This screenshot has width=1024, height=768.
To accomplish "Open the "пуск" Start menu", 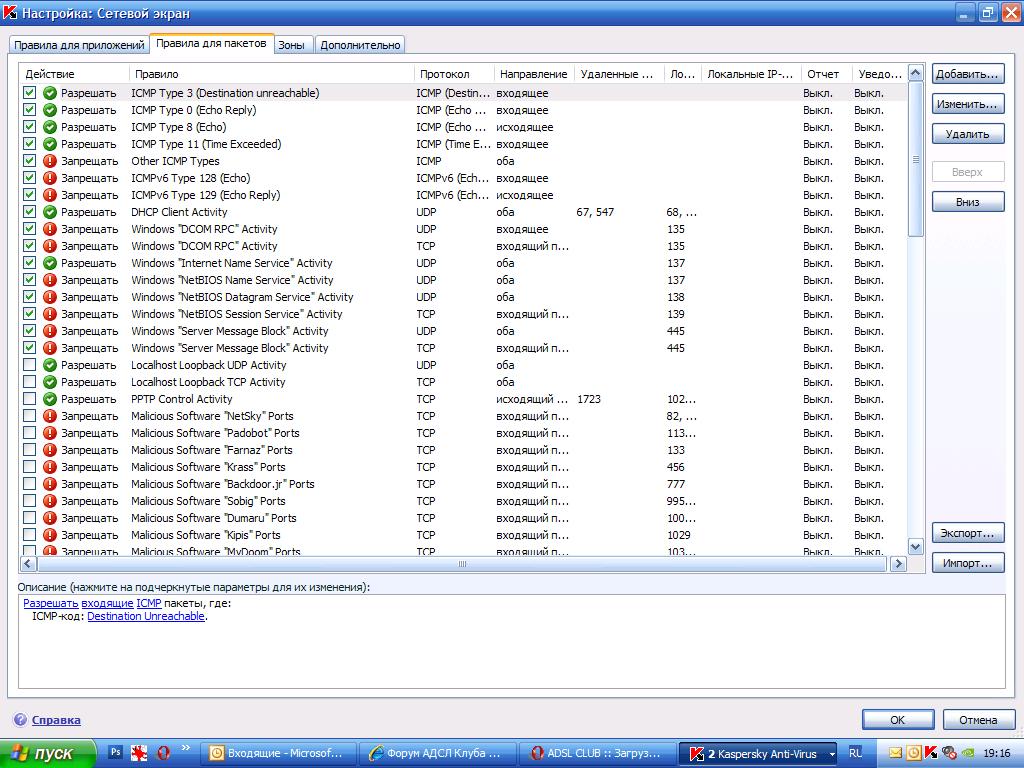I will 47,753.
